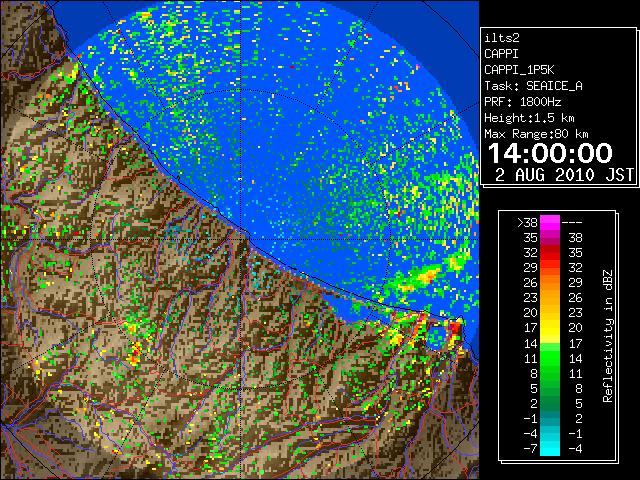Click the 'PRF: 1800Hz' text

tap(522, 102)
